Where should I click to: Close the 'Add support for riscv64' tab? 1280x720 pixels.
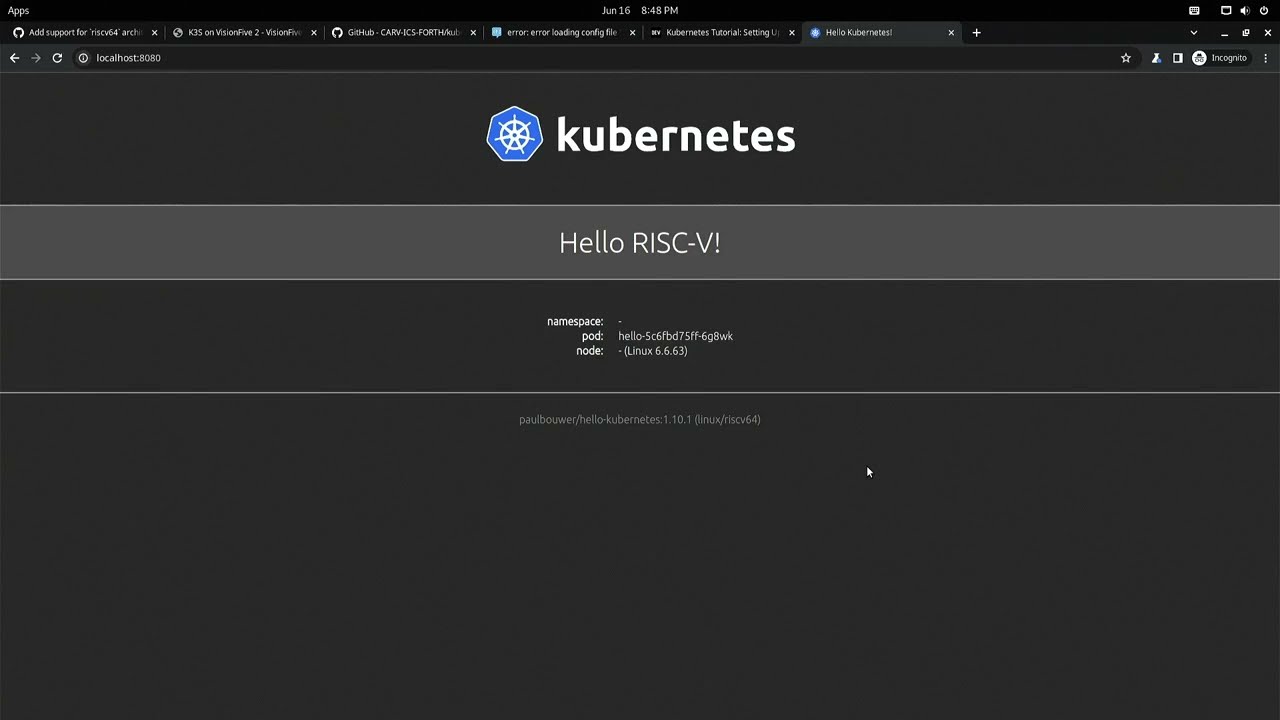(154, 32)
